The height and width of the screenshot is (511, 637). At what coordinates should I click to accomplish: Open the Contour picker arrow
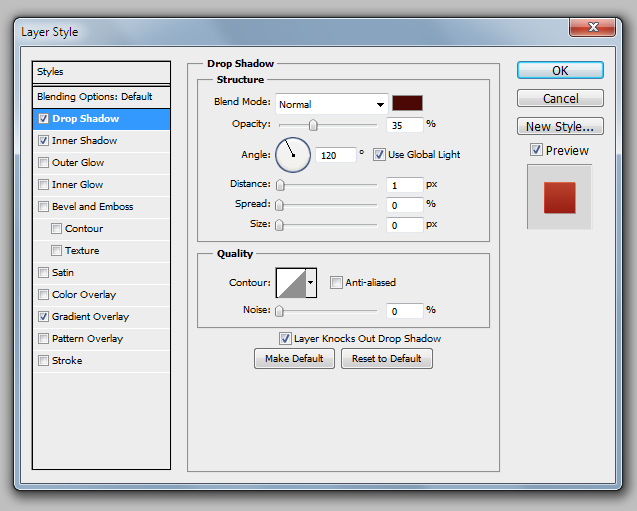pyautogui.click(x=311, y=283)
